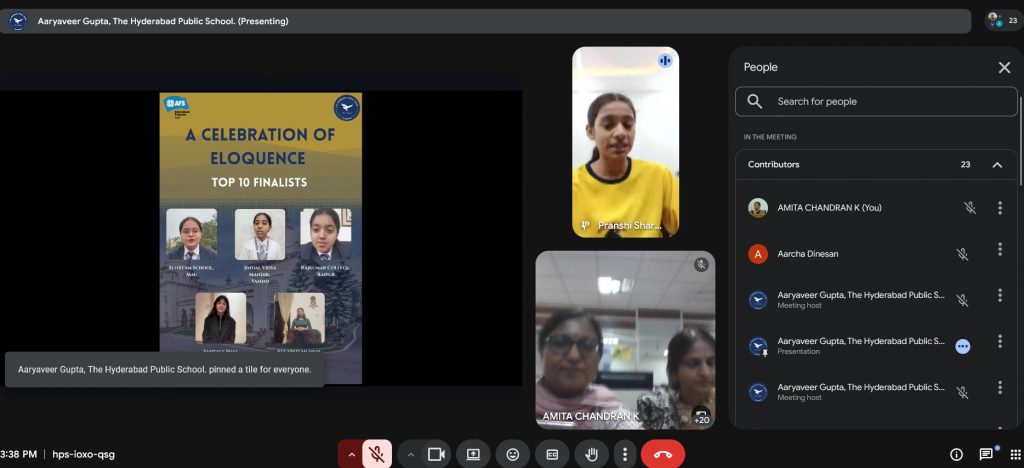
Task: Click Aarcha Dinesan in the participants list
Action: tap(808, 254)
